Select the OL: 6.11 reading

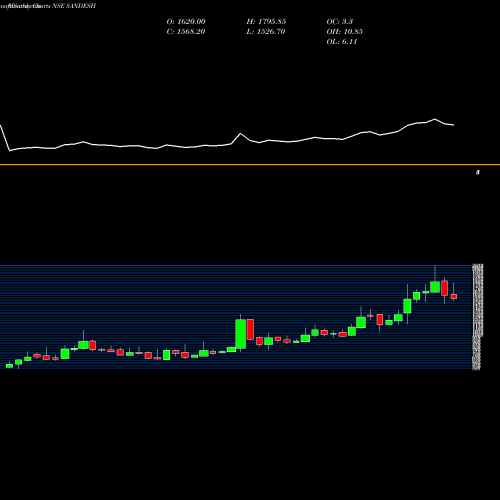point(342,42)
